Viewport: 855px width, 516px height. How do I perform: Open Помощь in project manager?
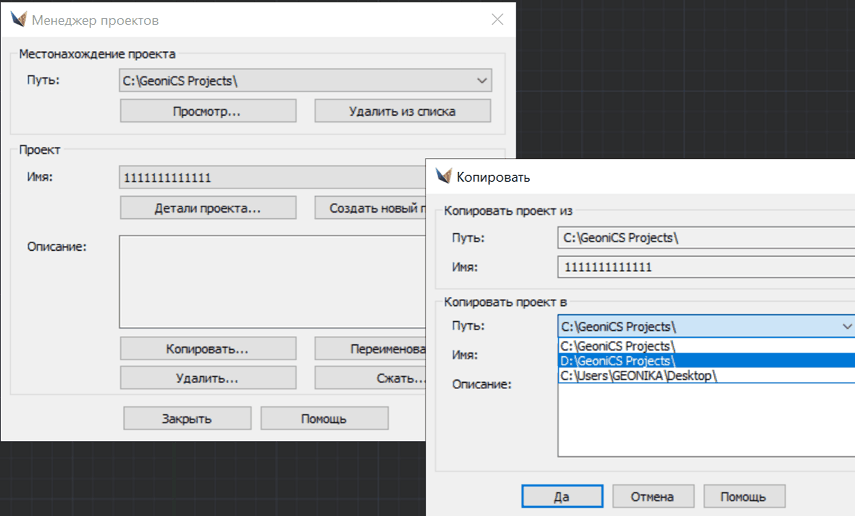(x=324, y=418)
